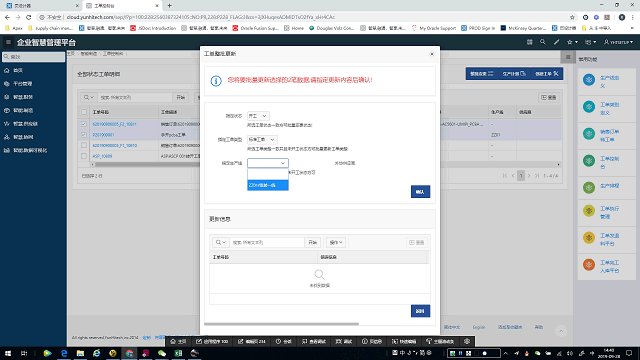Screen dimensions: 640x360
Task: Click the pencil edit icon in top header
Action: (x=556, y=42)
